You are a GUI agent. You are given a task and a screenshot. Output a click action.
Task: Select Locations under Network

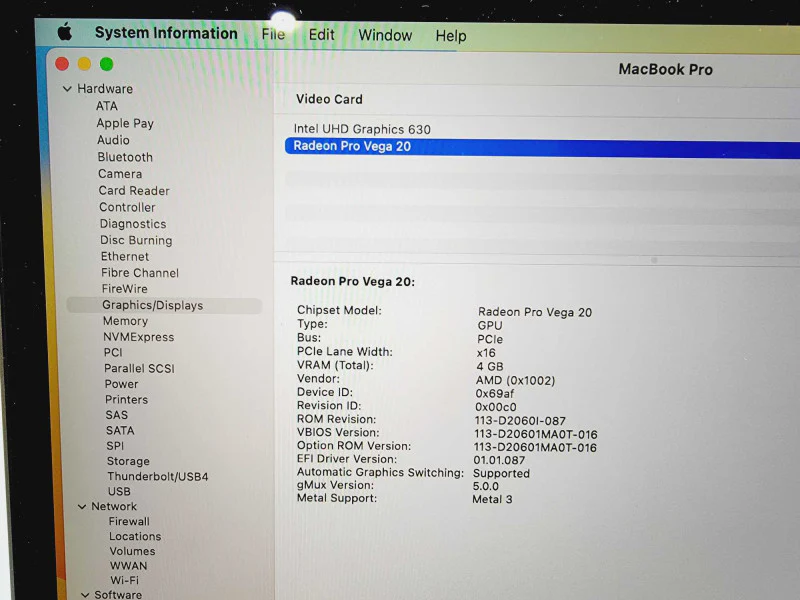pyautogui.click(x=135, y=536)
